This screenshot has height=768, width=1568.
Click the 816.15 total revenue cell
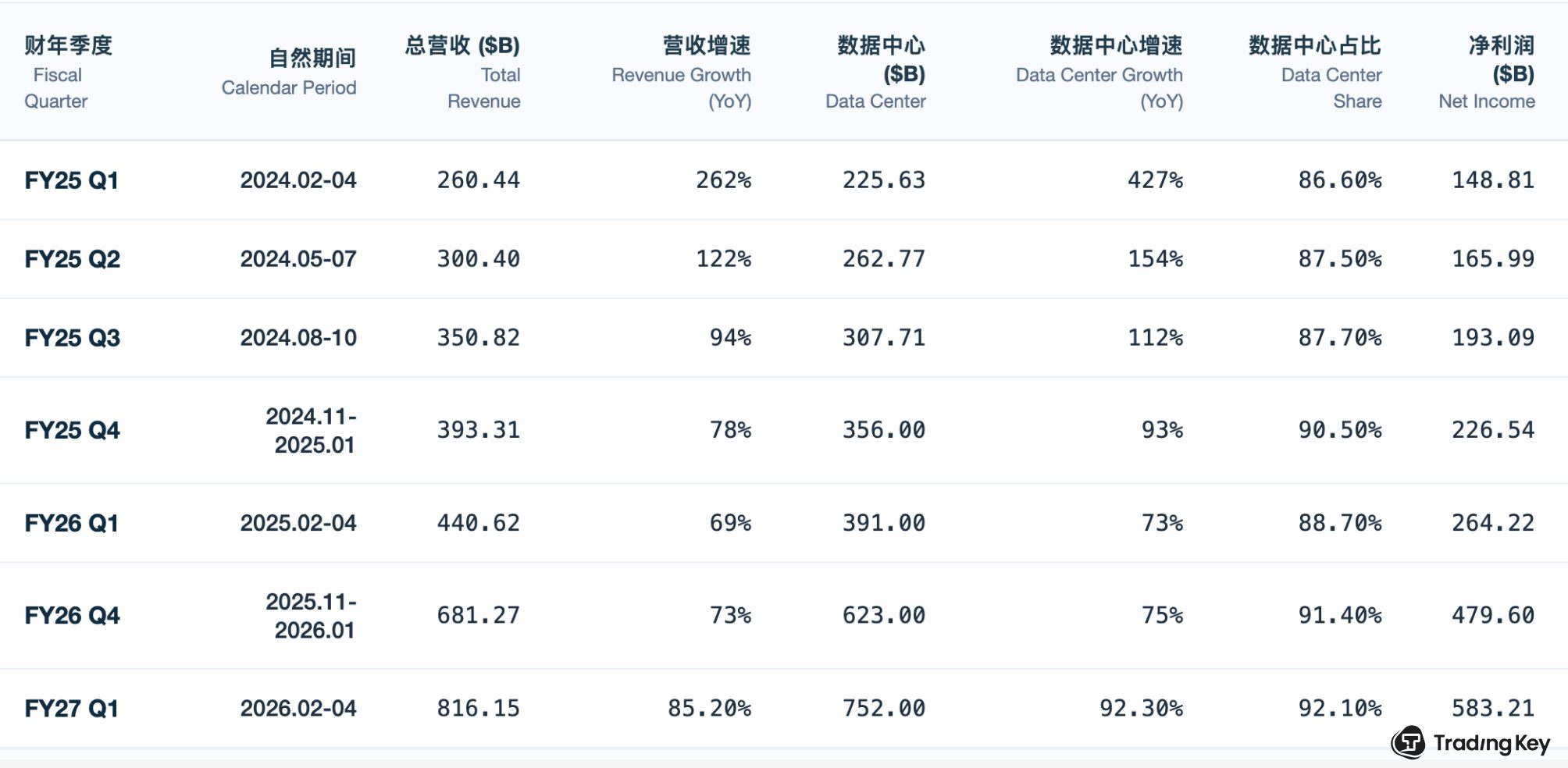(x=478, y=709)
